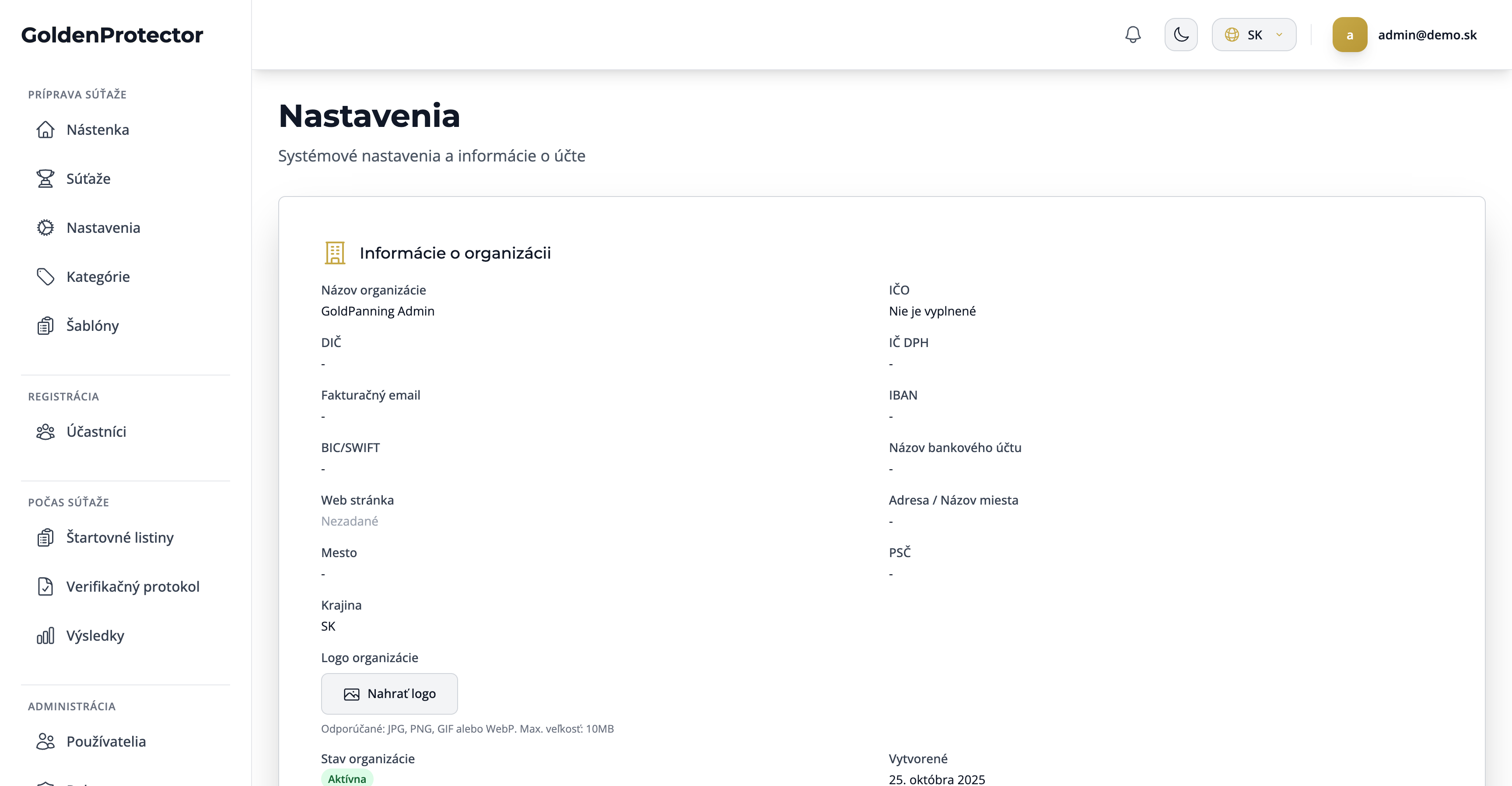Click the user avatar badge
Viewport: 1512px width, 786px height.
coord(1349,35)
